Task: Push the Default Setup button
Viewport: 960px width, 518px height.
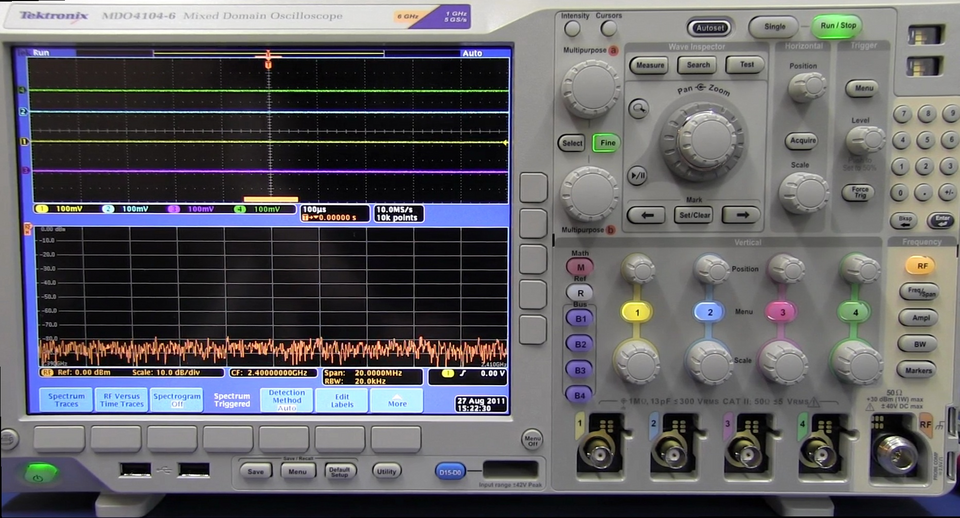Action: [x=339, y=471]
